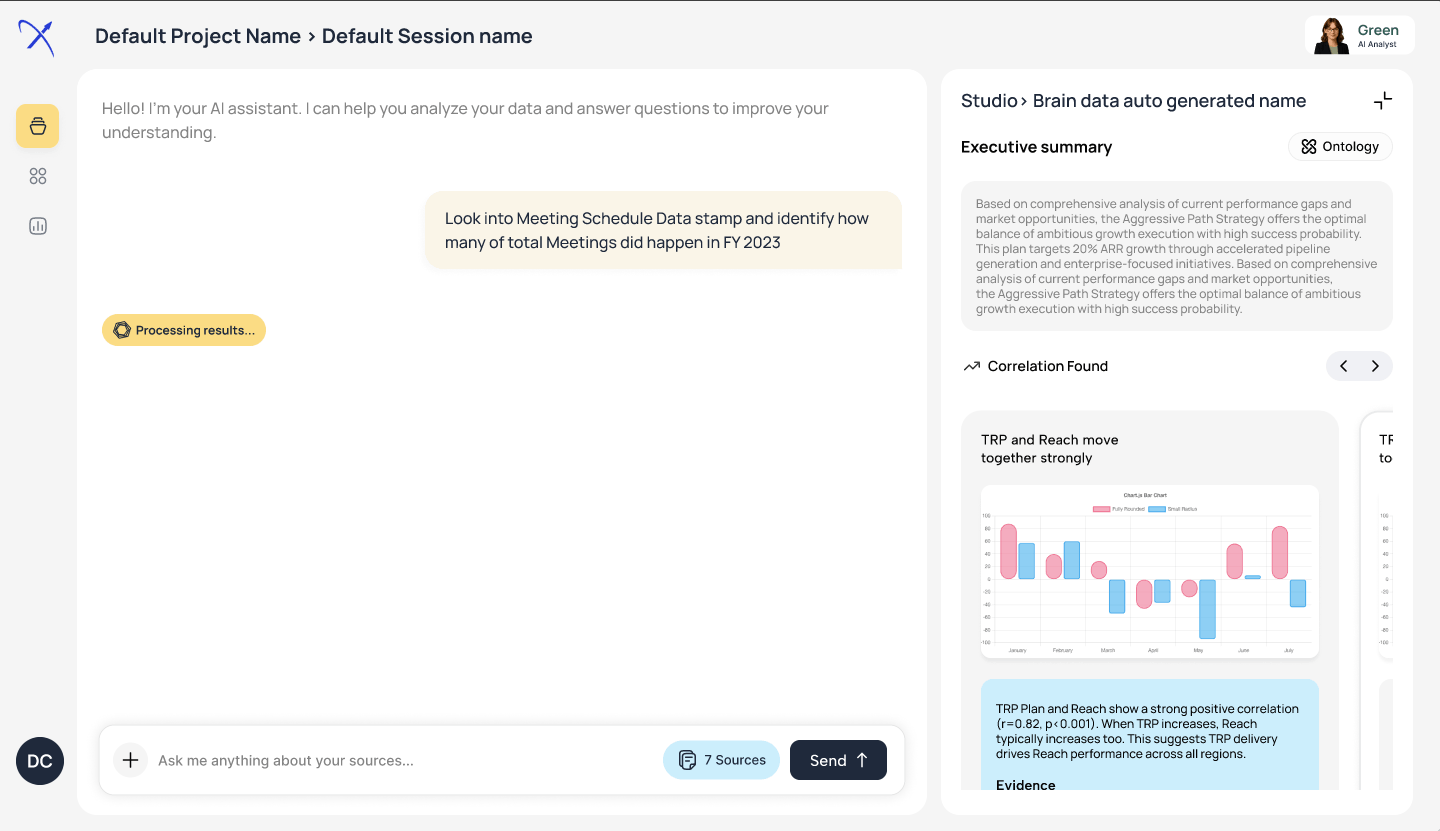This screenshot has height=831, width=1440.
Task: Click the Ontology knot icon
Action: [1308, 146]
